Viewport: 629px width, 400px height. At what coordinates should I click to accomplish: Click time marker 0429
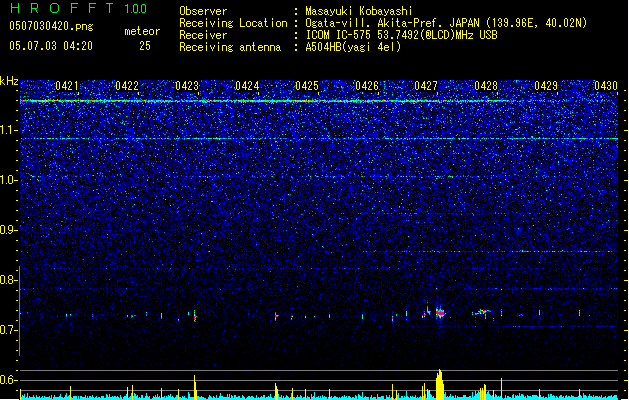tap(546, 86)
